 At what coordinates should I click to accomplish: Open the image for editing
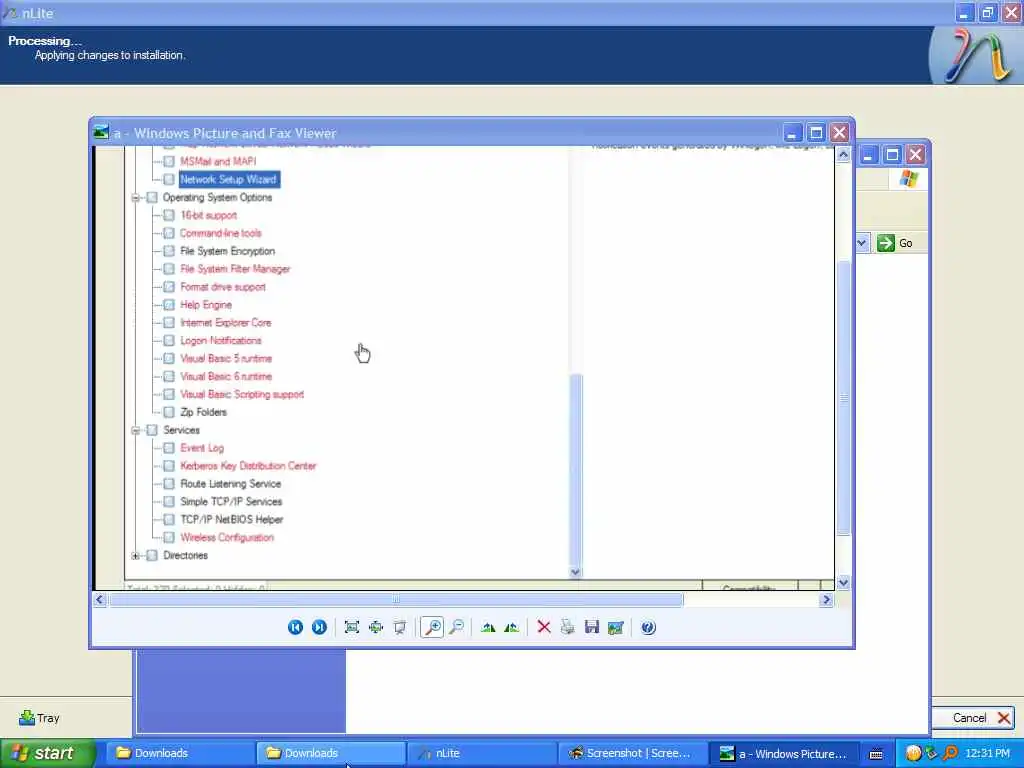[616, 628]
